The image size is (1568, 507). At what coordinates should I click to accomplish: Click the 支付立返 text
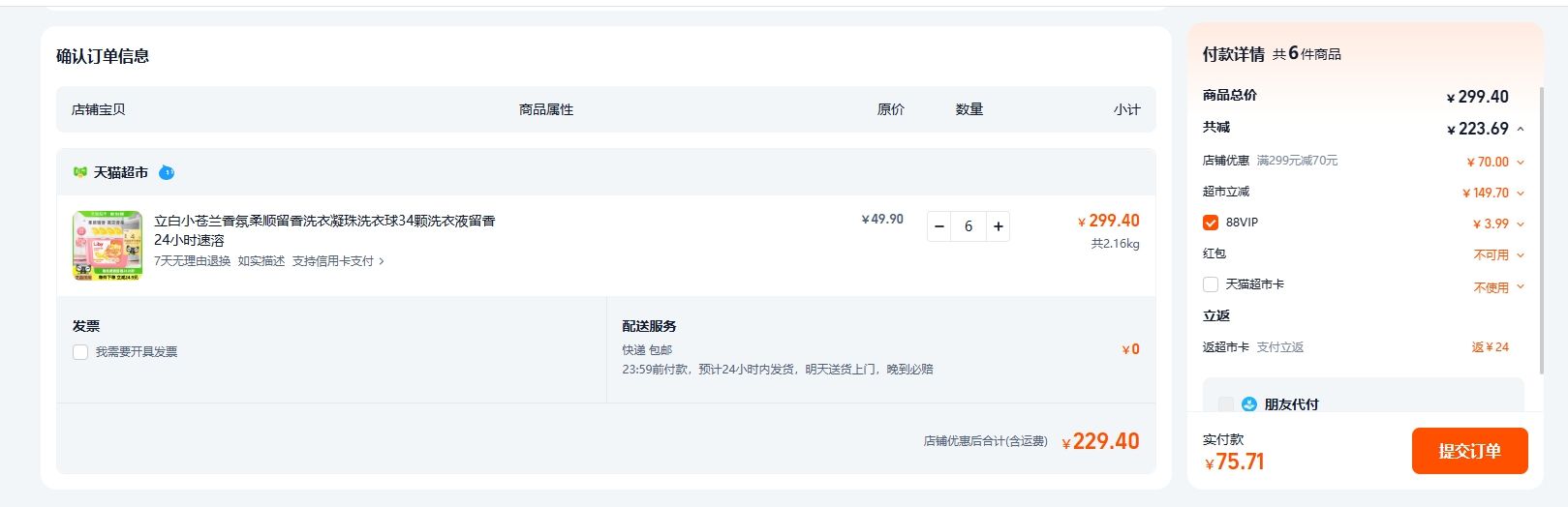[x=1279, y=347]
